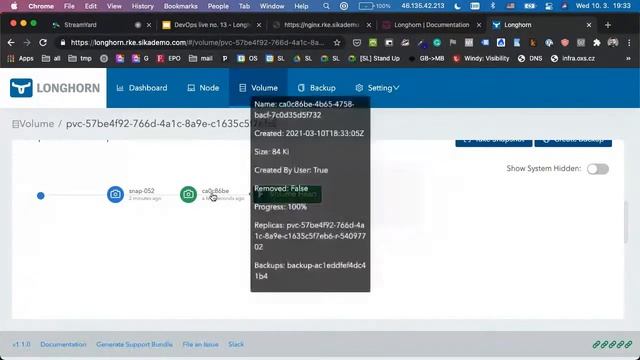Open the Node page
The width and height of the screenshot is (640, 360).
pyautogui.click(x=203, y=88)
